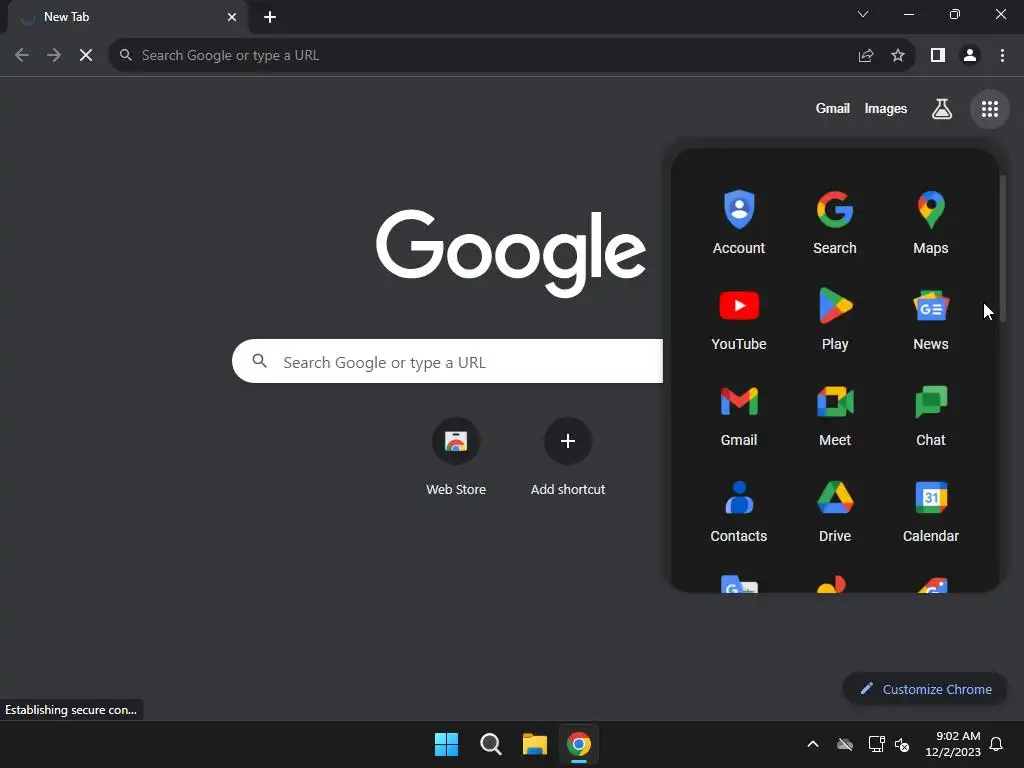Screen dimensions: 1024x768
Task: Focus the Google search box on page
Action: pos(447,361)
